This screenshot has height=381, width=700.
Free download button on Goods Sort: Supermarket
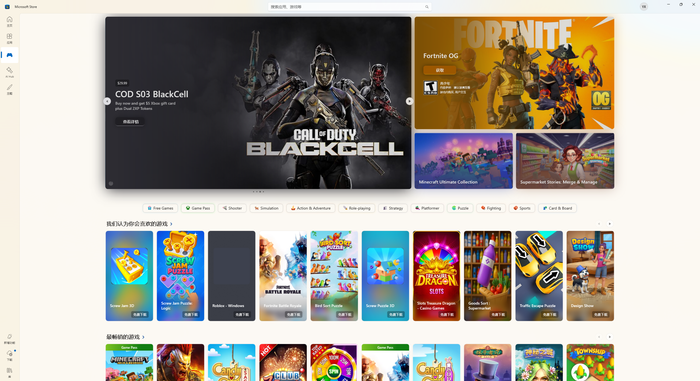[498, 314]
